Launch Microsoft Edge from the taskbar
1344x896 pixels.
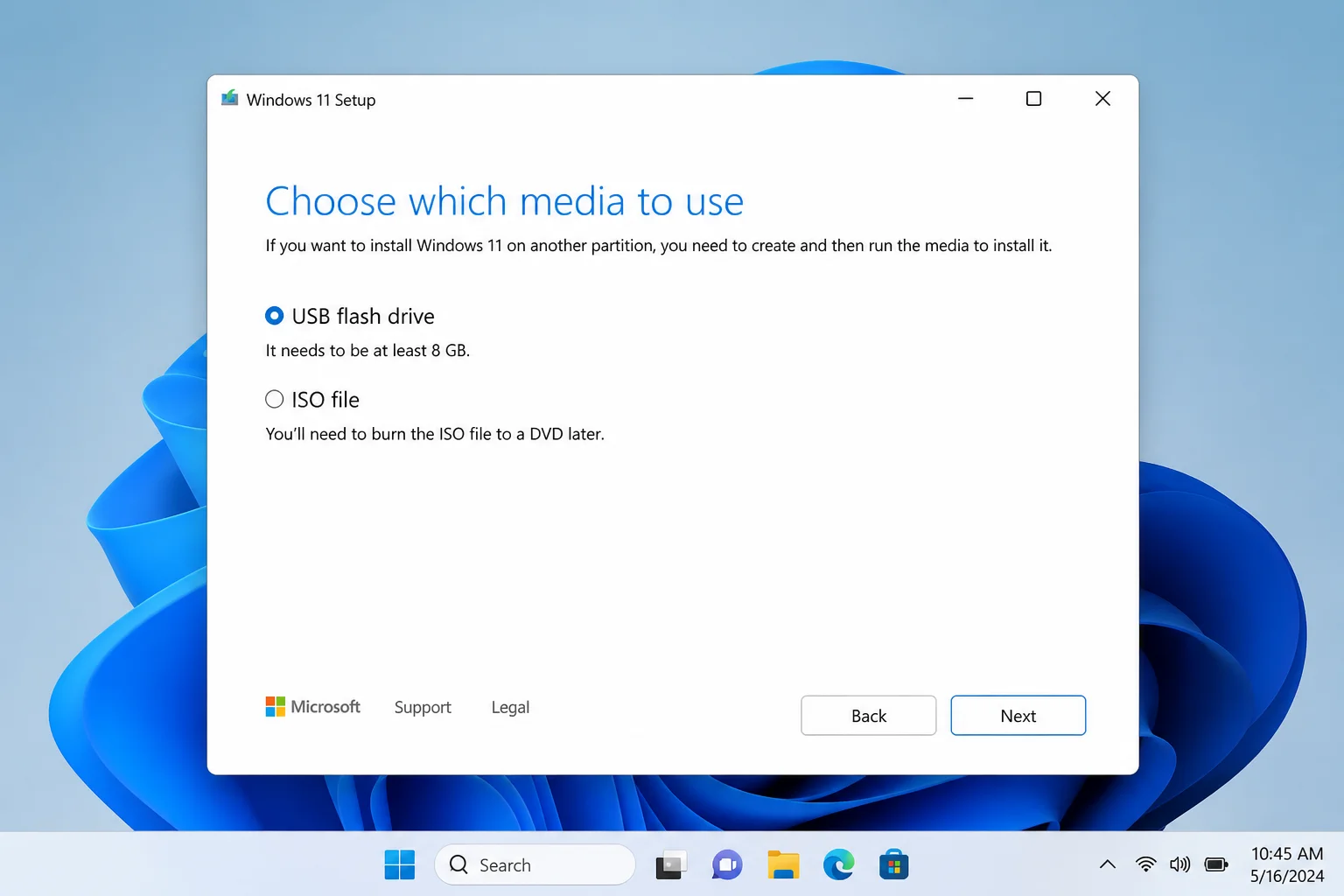(839, 865)
